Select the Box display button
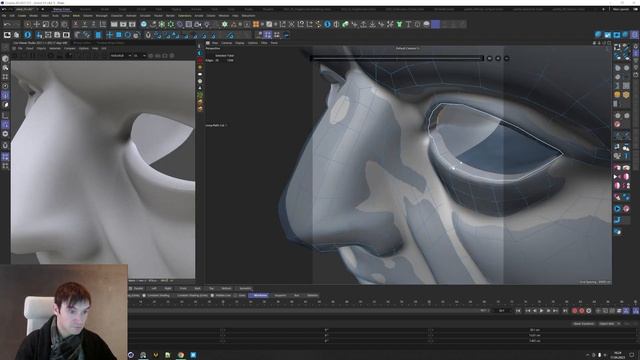Viewport: 640px width, 360px height. pos(296,295)
